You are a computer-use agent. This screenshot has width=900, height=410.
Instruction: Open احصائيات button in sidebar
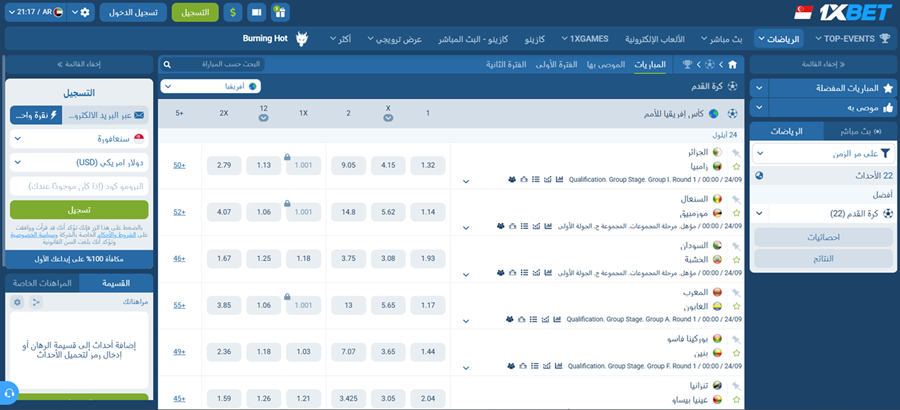pyautogui.click(x=823, y=237)
